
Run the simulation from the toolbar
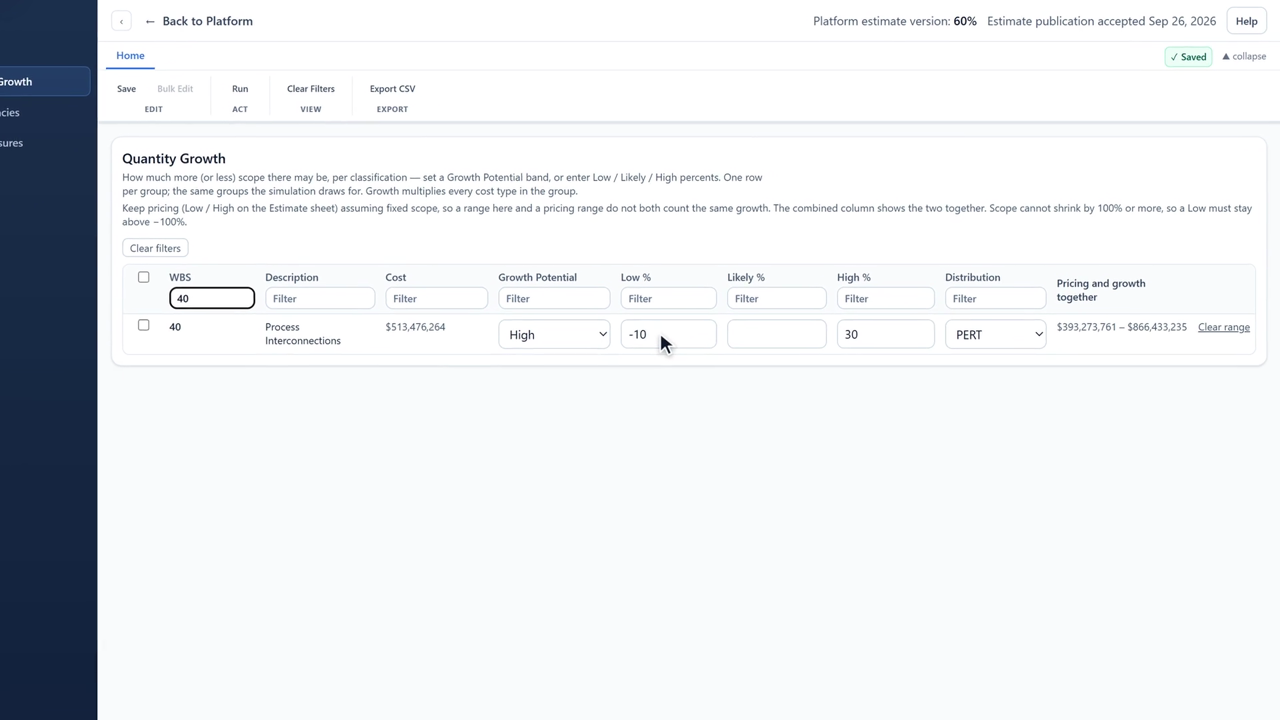tap(240, 89)
